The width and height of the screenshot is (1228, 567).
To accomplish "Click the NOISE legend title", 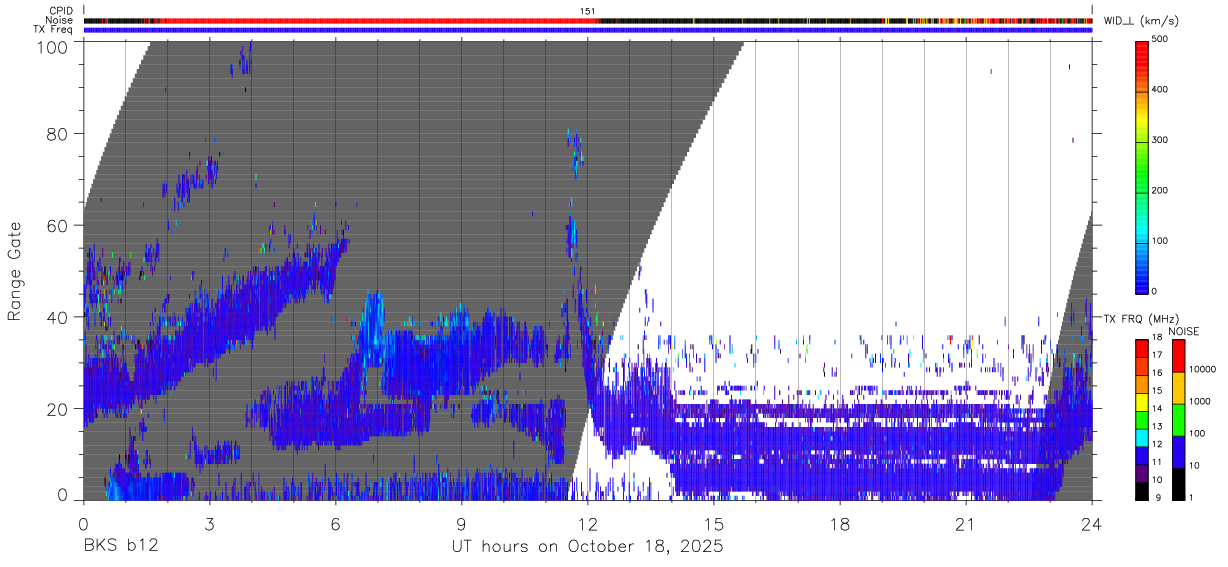I will pos(1185,331).
